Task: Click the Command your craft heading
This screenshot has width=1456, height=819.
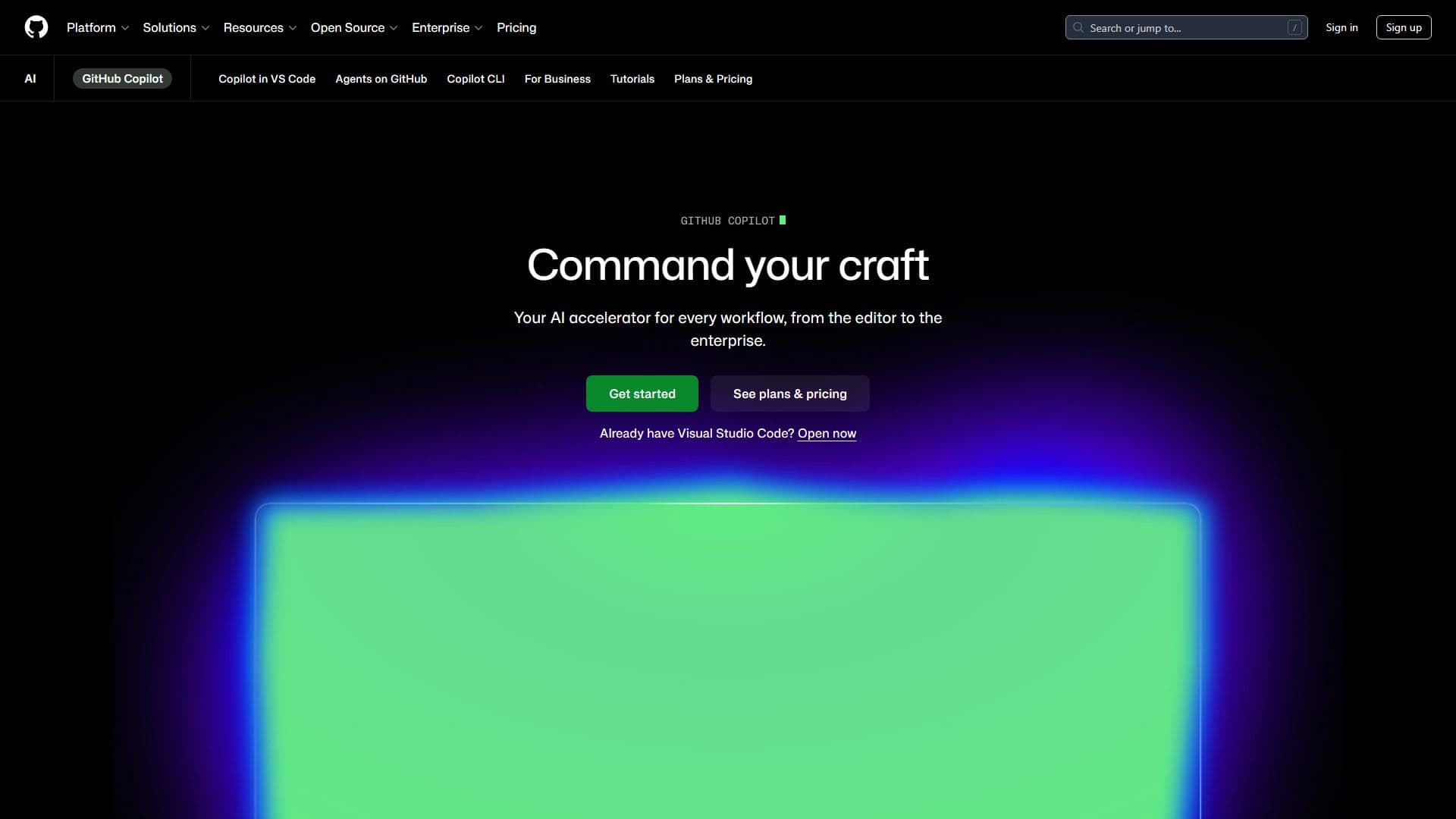Action: 728,265
